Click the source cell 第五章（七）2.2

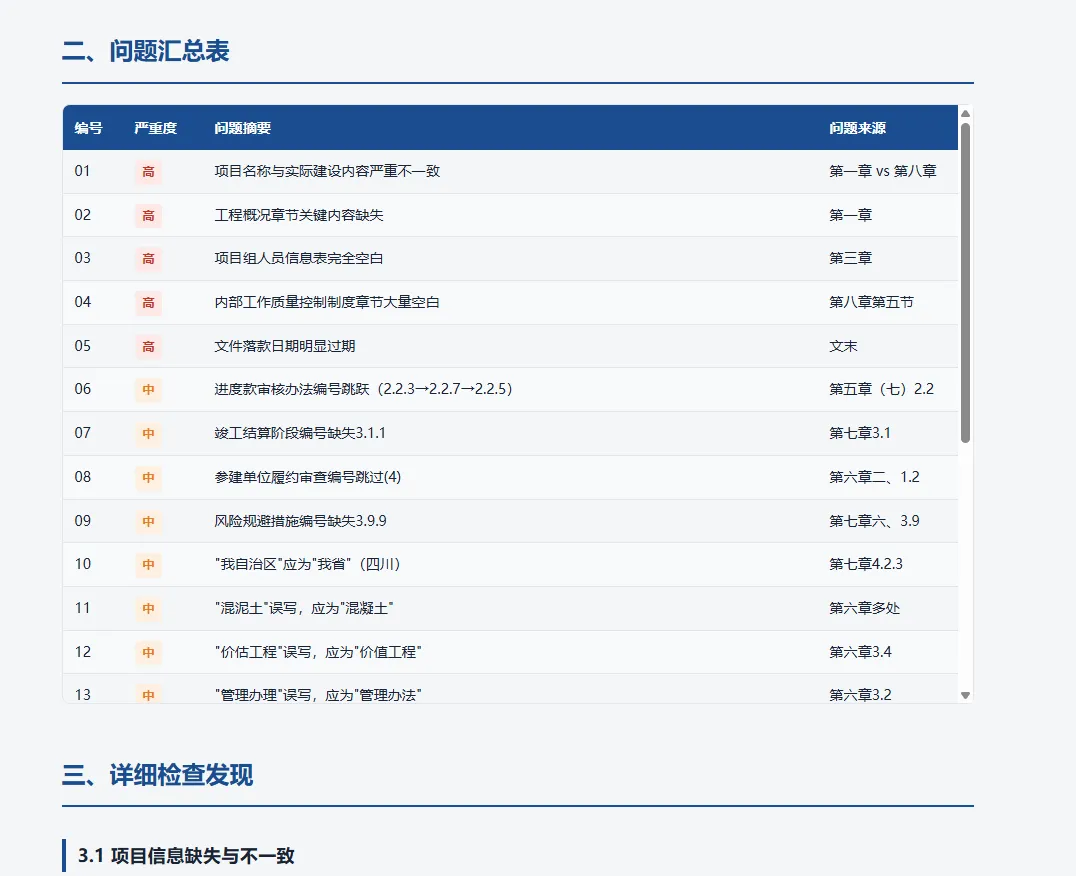[882, 389]
